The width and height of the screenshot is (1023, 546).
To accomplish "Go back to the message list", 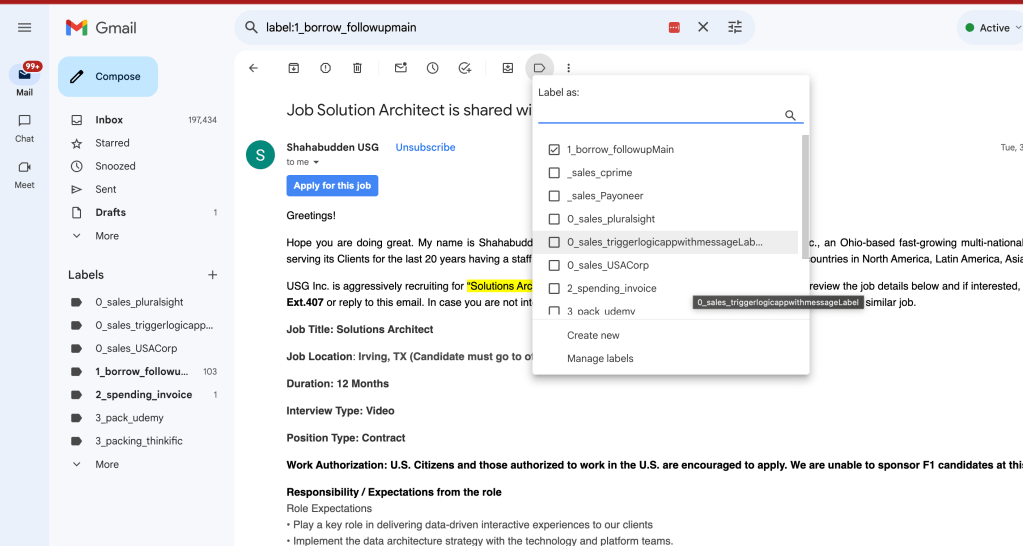I will tap(253, 68).
